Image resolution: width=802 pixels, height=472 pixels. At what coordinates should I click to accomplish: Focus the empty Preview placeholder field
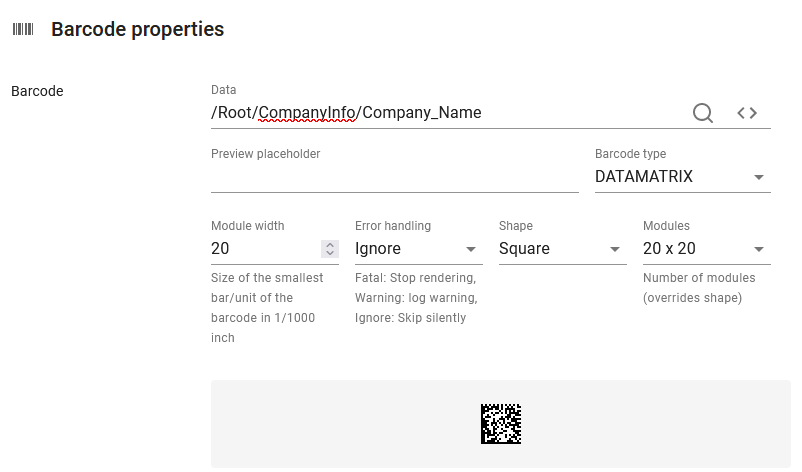click(x=394, y=177)
